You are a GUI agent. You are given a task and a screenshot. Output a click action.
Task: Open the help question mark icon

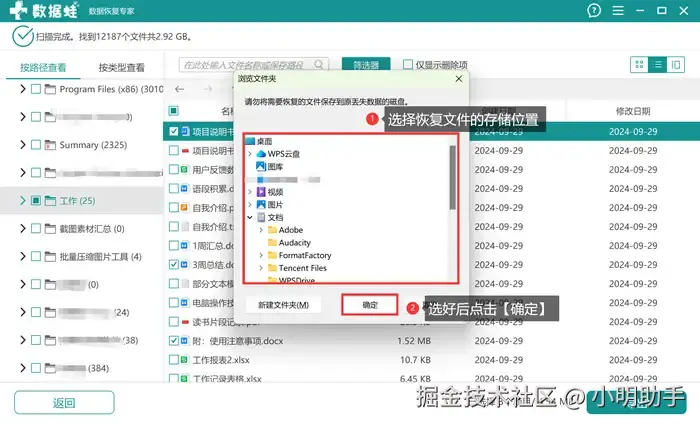click(594, 10)
